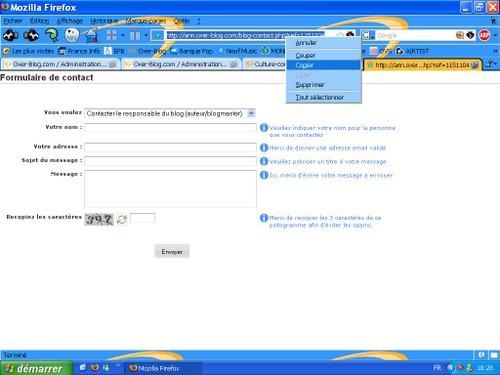Click the status bar icon nearest the right edge
500x375 pixels.
pyautogui.click(x=495, y=355)
